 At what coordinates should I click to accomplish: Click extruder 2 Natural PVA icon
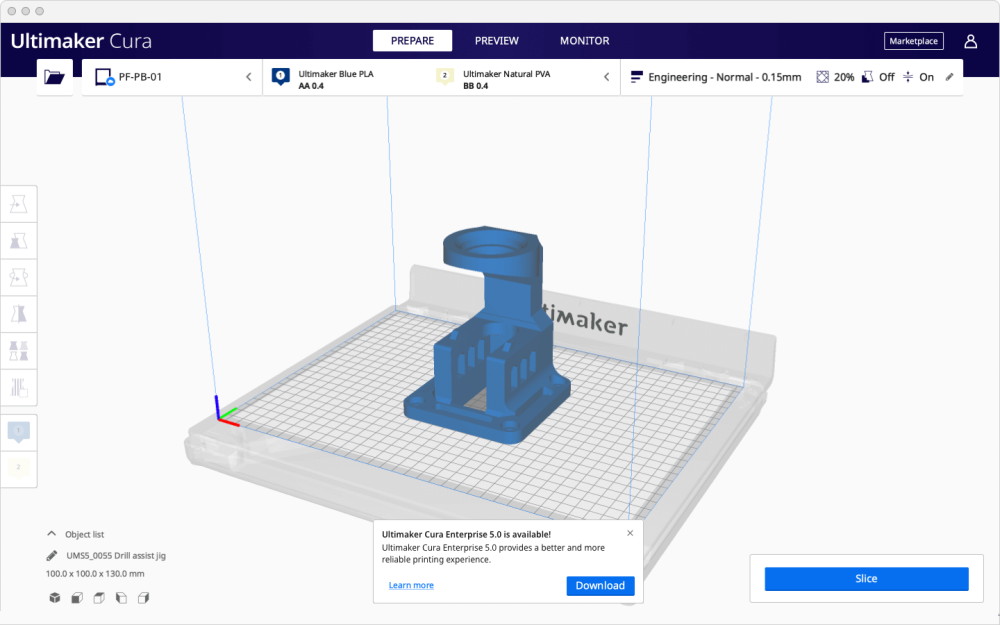click(x=445, y=77)
